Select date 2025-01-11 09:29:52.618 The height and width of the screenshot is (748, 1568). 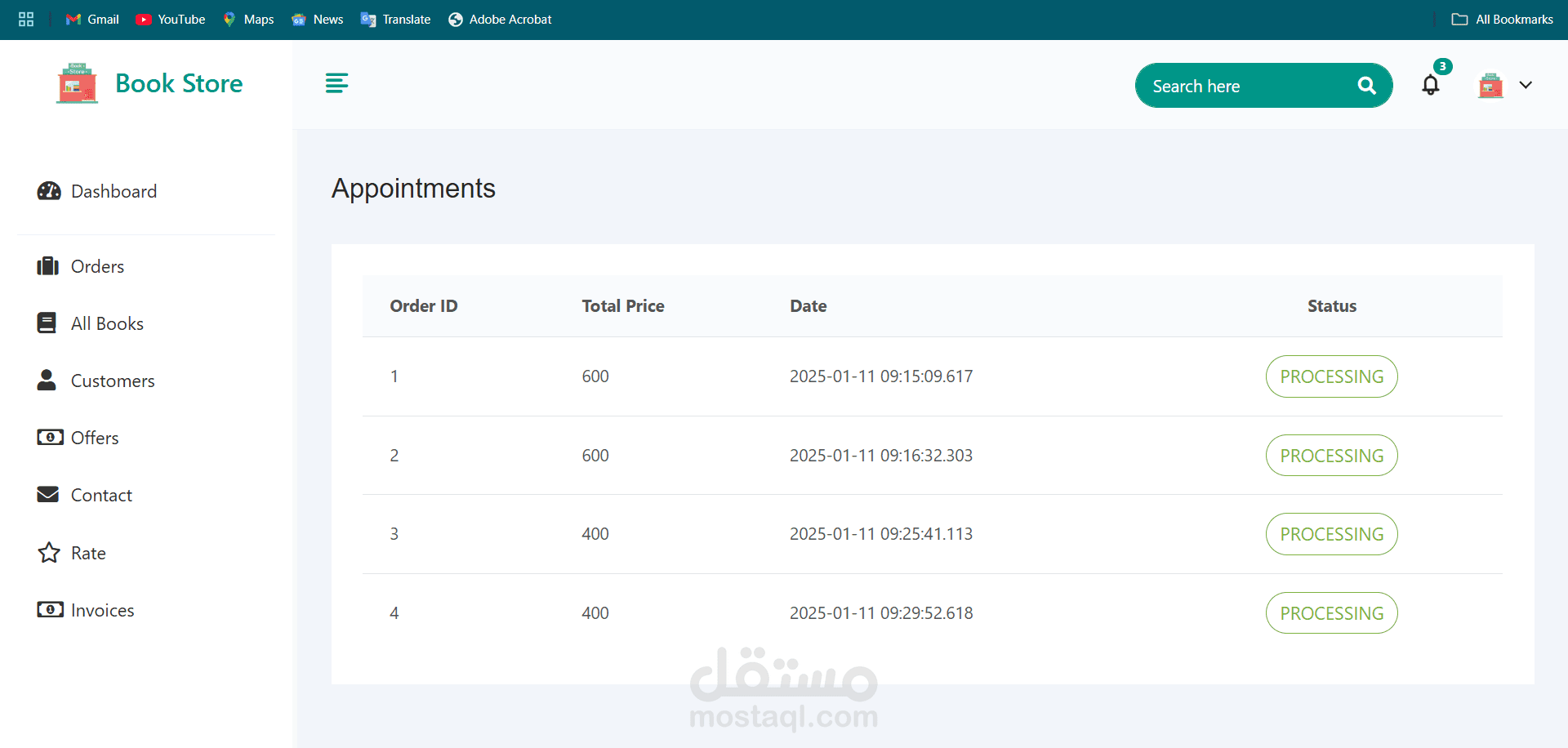[x=881, y=613]
